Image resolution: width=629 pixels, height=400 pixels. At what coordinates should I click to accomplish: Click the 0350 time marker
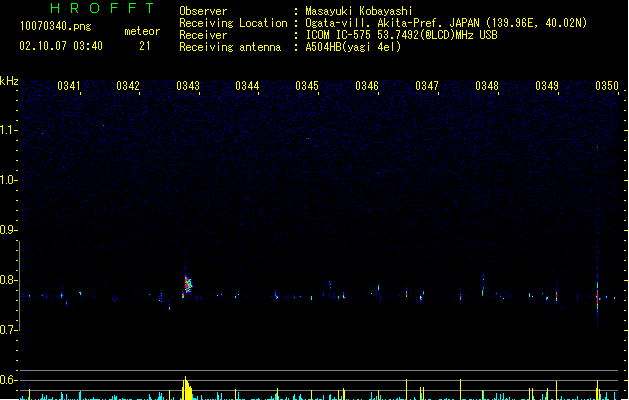tap(607, 86)
